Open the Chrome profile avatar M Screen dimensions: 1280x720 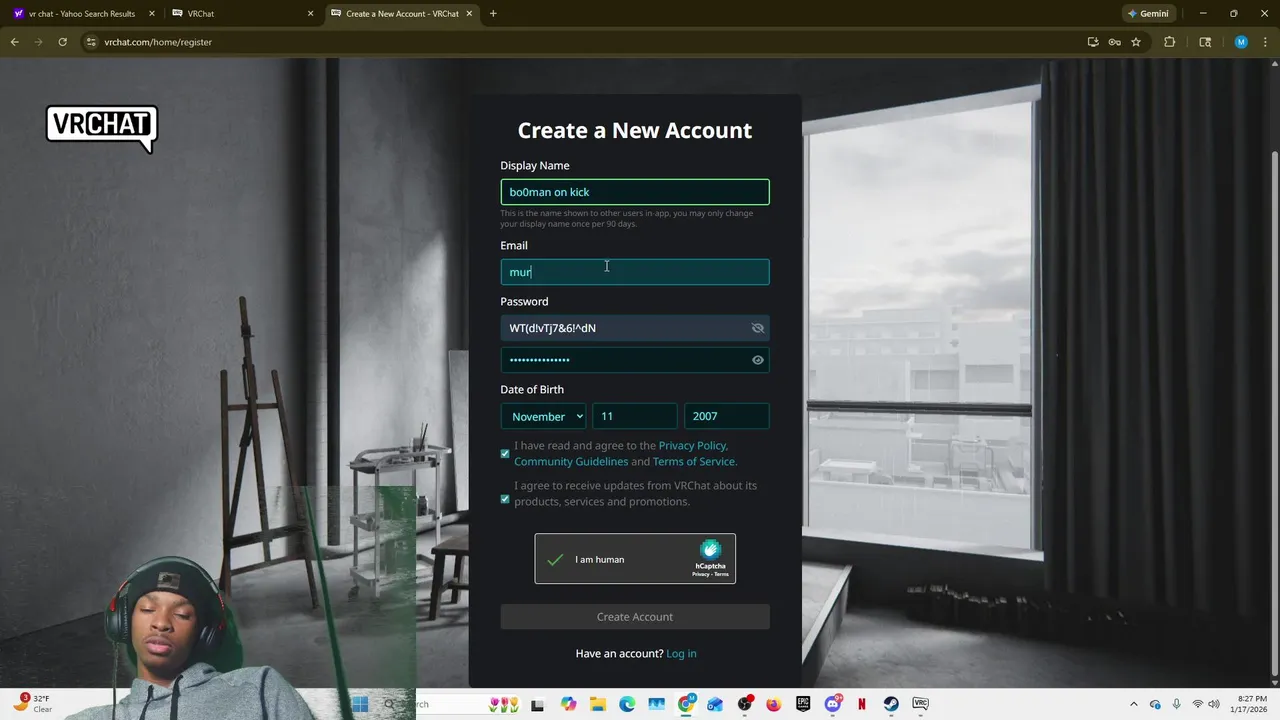1241,42
